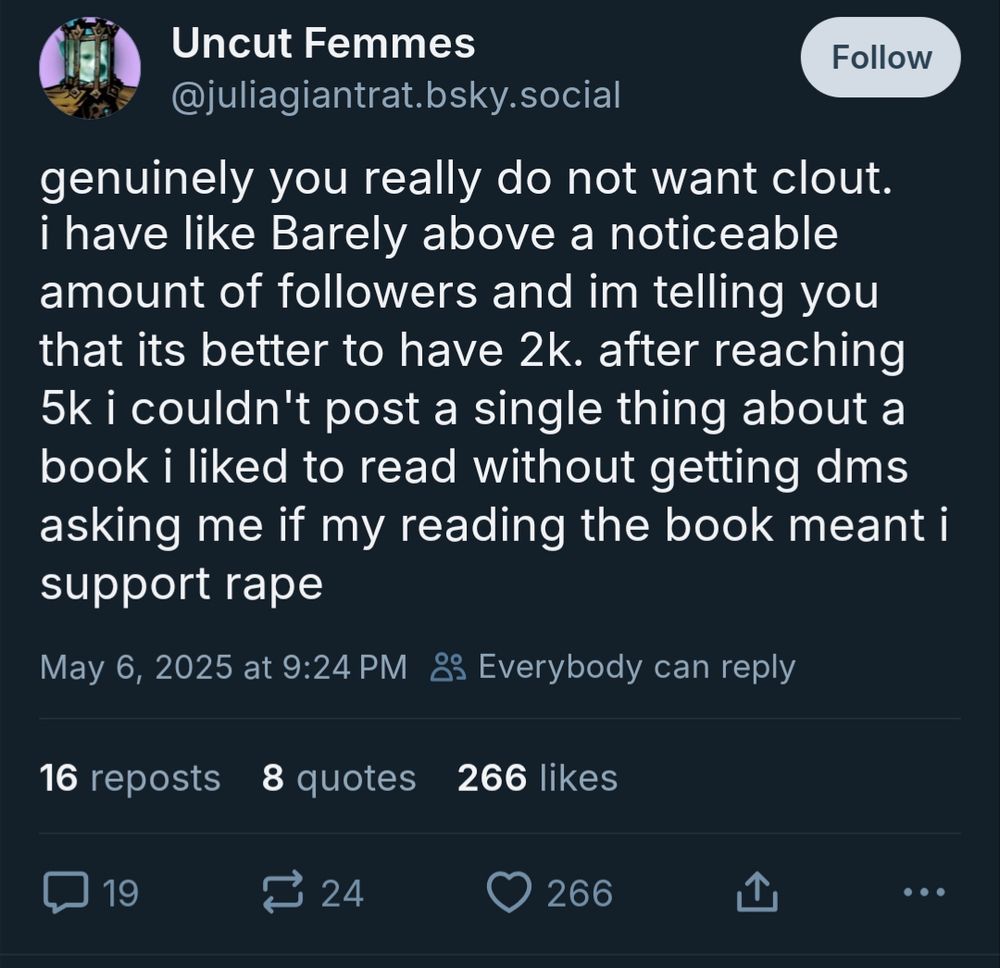The width and height of the screenshot is (1000, 968).
Task: Click the reply count of 19
Action: tap(121, 892)
